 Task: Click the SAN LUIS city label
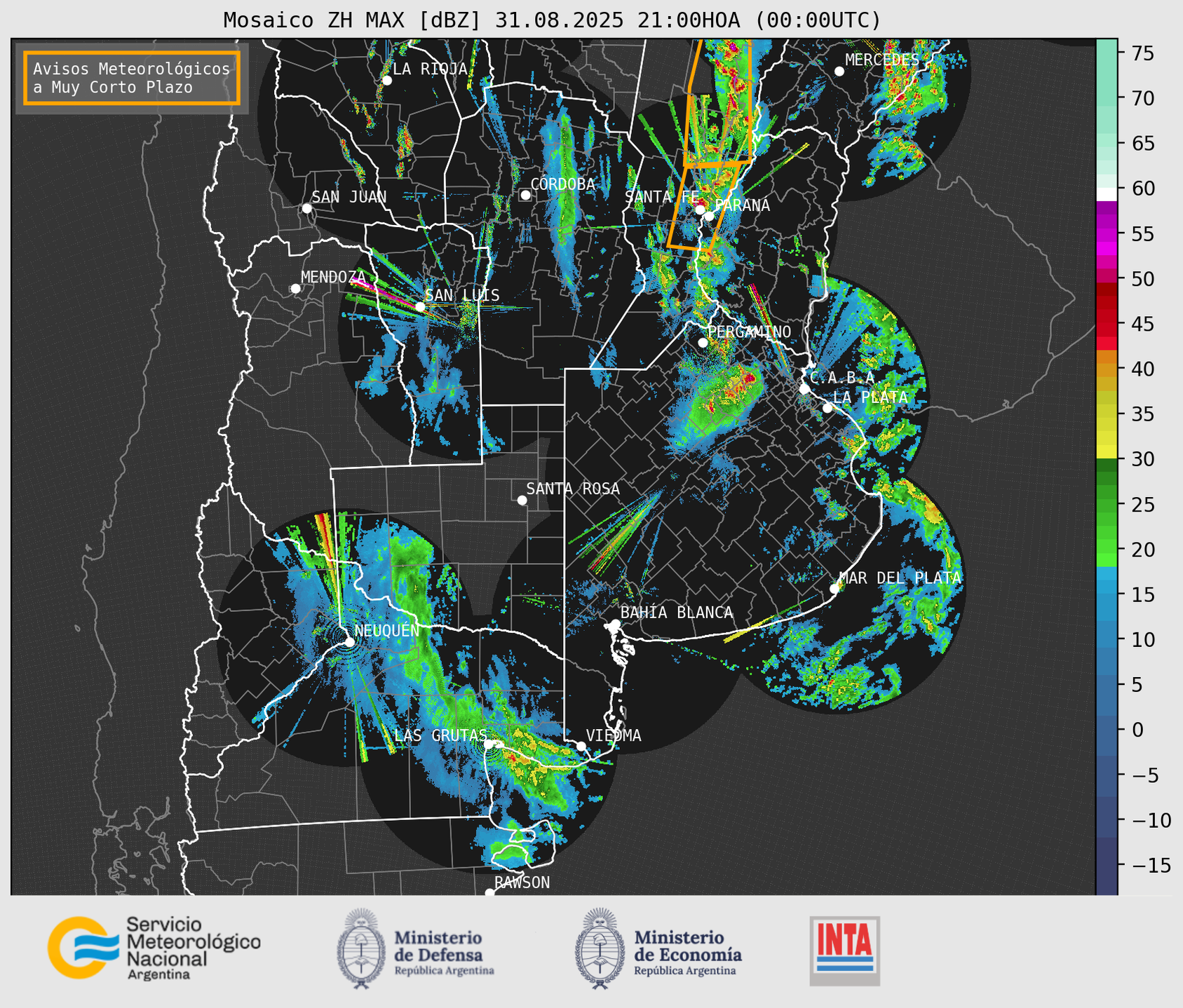pyautogui.click(x=463, y=296)
